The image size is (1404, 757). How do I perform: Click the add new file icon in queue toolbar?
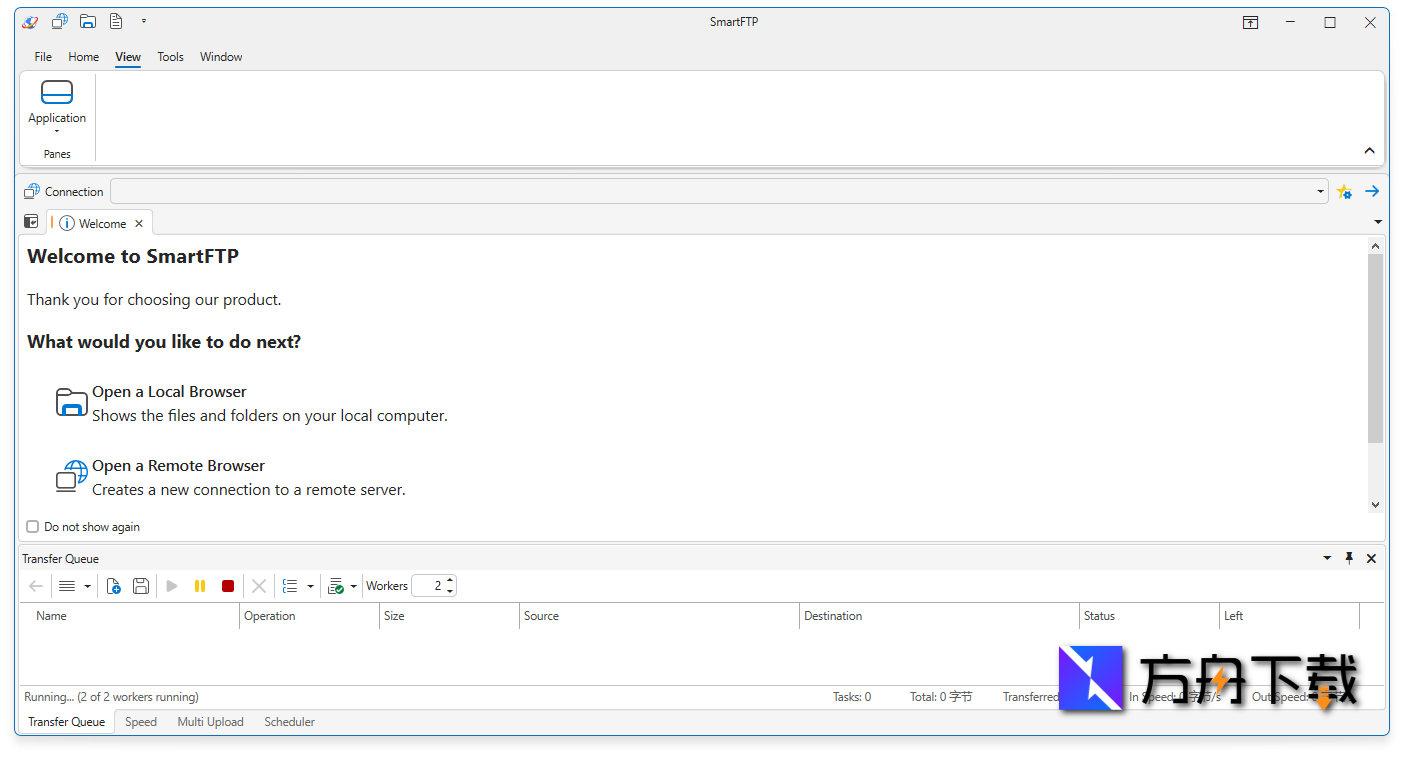(x=114, y=586)
